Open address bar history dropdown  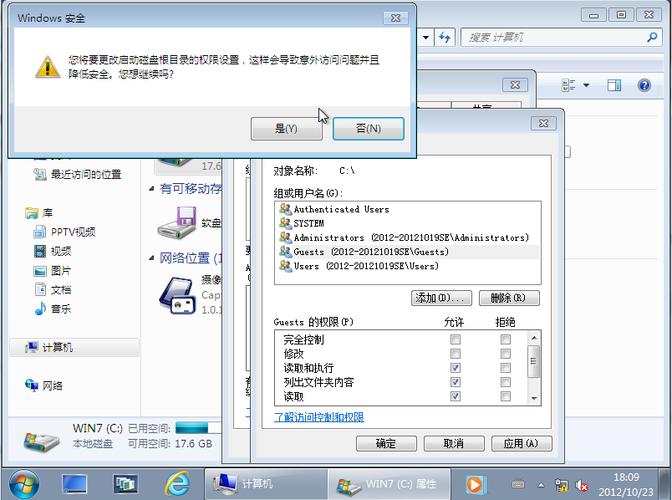coord(426,37)
